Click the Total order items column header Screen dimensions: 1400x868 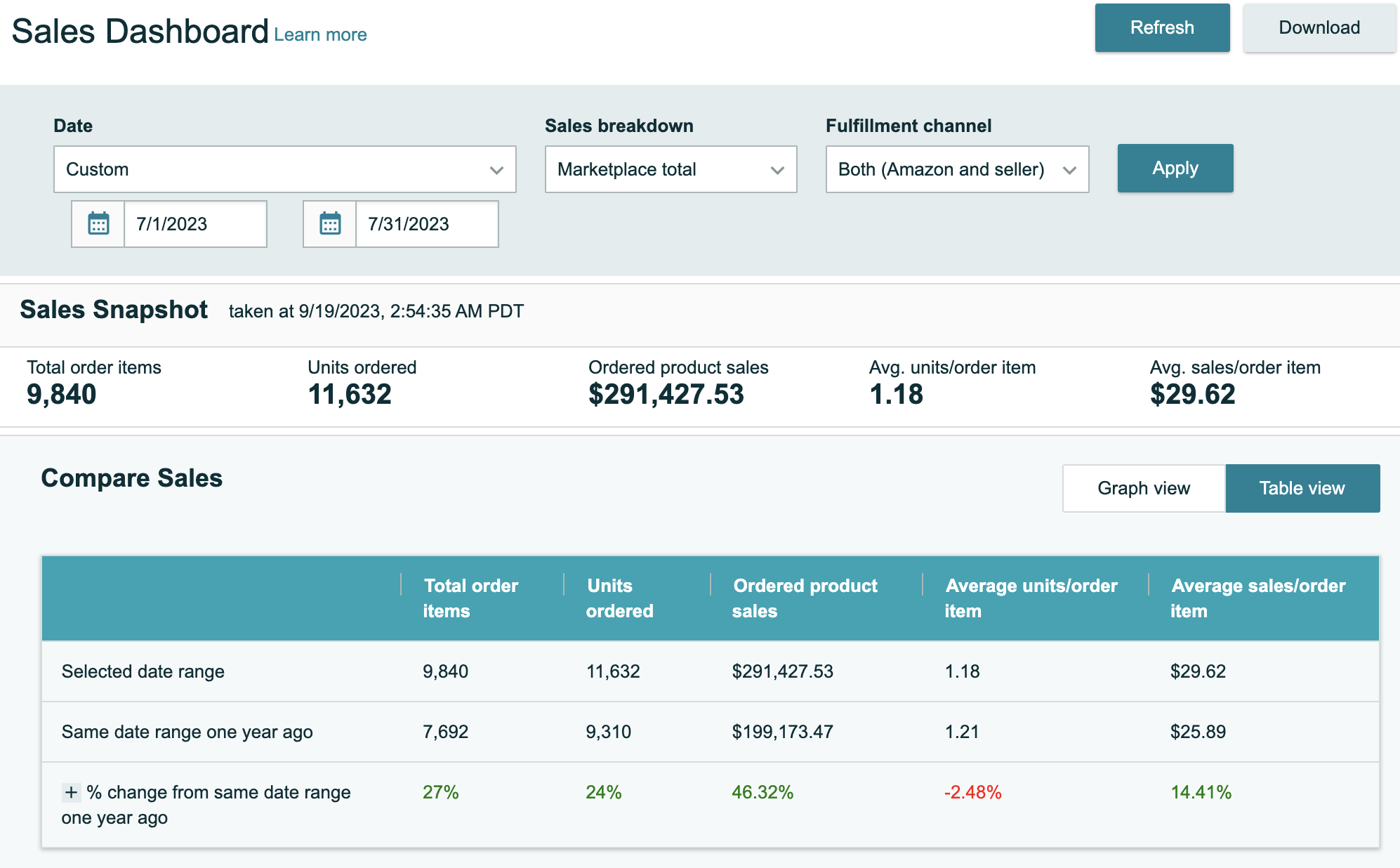471,598
